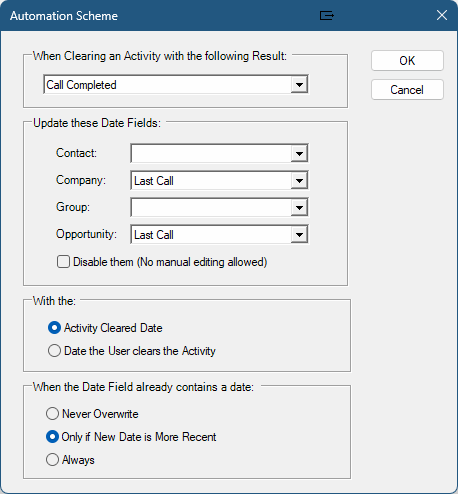This screenshot has height=494, width=458.
Task: Expand the Company date field dropdown arrow
Action: pos(299,181)
